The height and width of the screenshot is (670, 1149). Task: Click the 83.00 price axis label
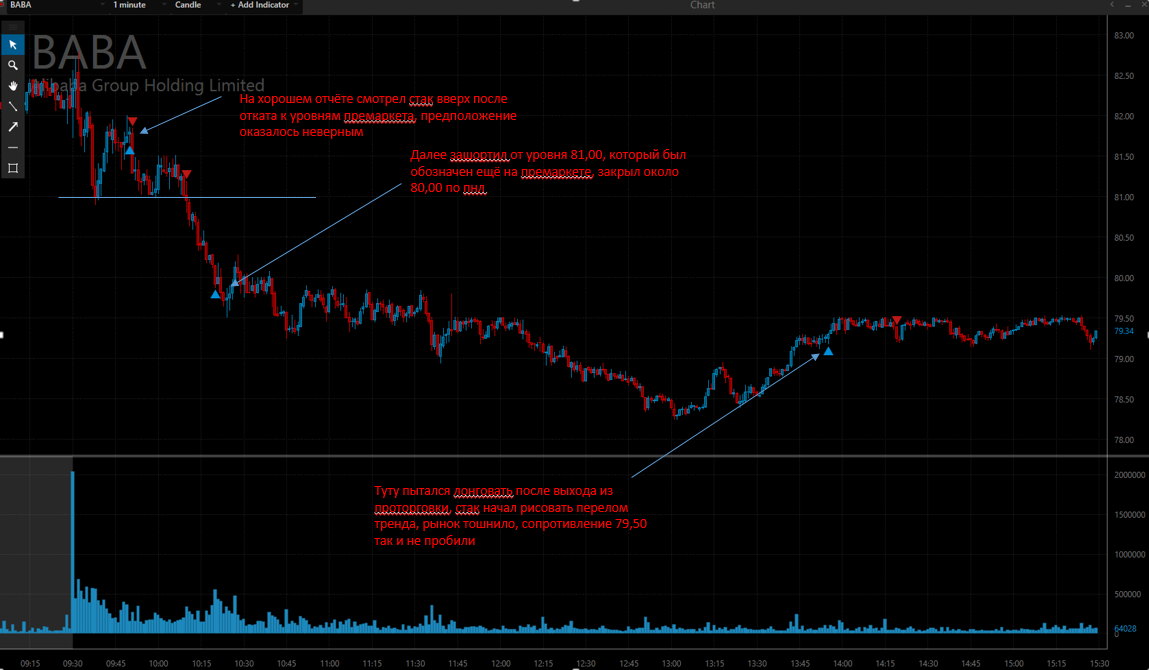point(1124,36)
